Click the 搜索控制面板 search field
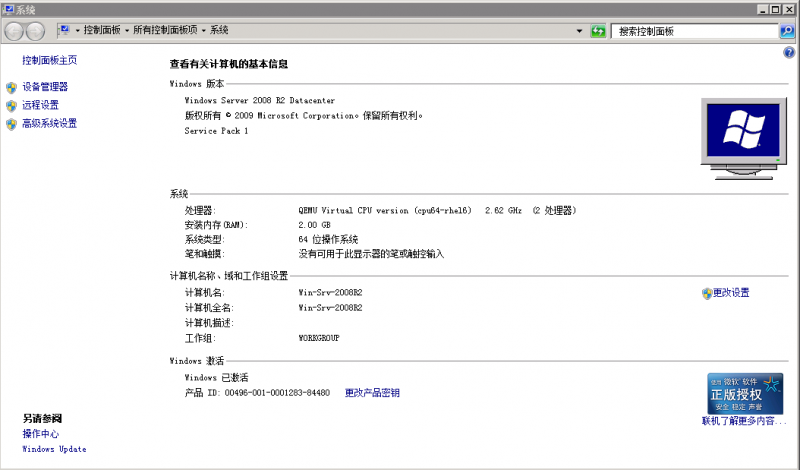800x470 pixels. coord(694,31)
